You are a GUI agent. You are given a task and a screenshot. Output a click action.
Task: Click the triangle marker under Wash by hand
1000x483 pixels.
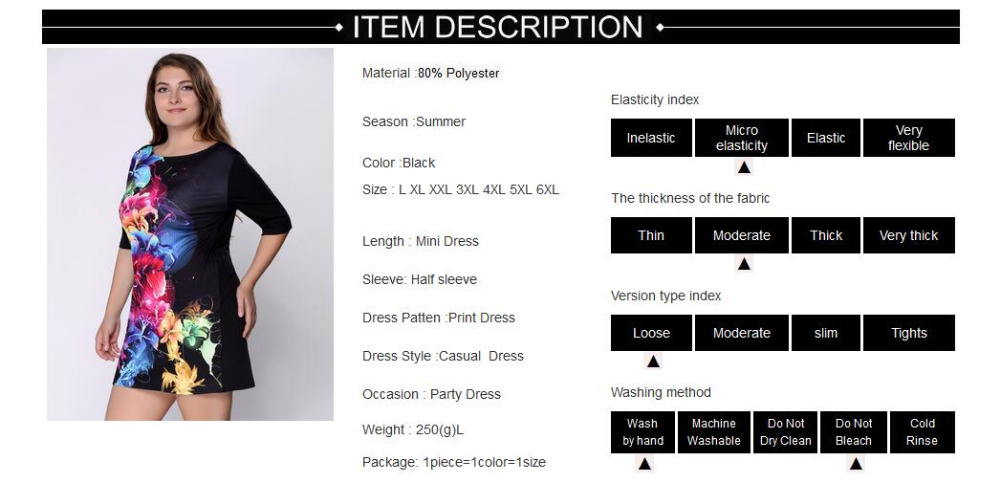[x=645, y=464]
